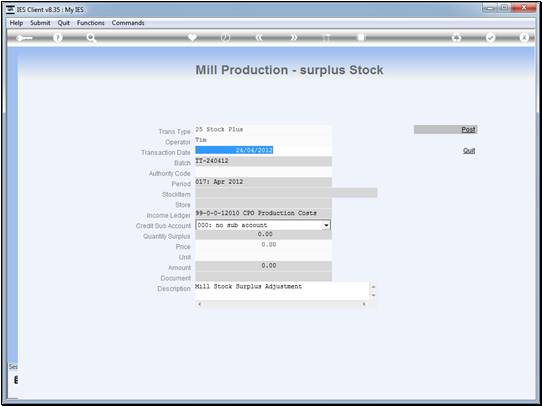The height and width of the screenshot is (406, 542).
Task: Open the Submit menu
Action: 40,23
